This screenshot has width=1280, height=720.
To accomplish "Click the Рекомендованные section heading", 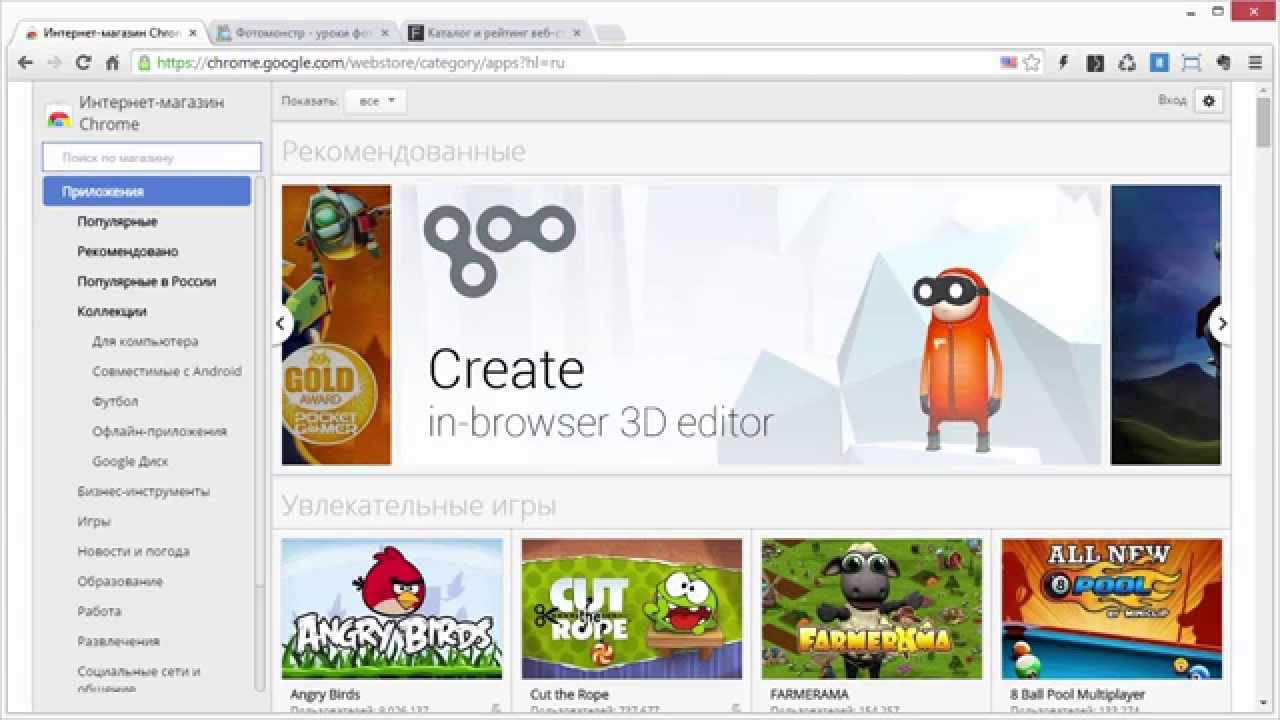I will (x=403, y=151).
